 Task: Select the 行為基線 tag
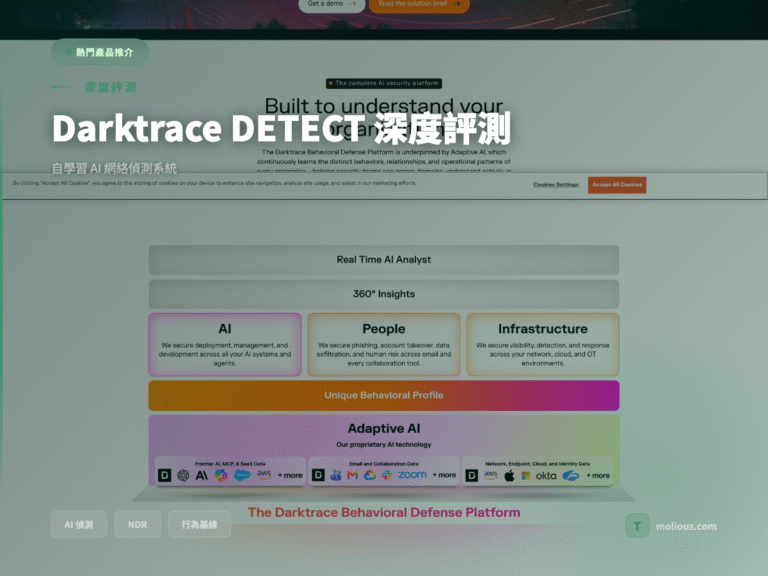click(x=199, y=525)
